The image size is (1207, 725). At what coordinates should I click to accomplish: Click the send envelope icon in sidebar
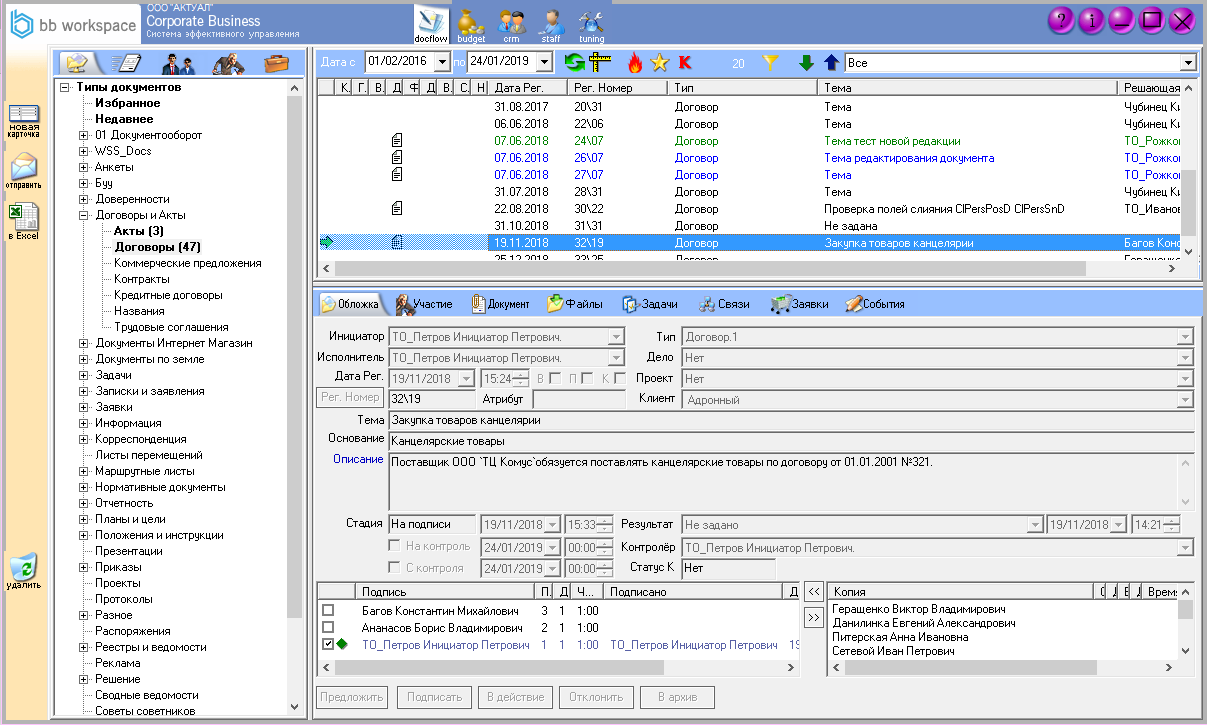point(23,169)
